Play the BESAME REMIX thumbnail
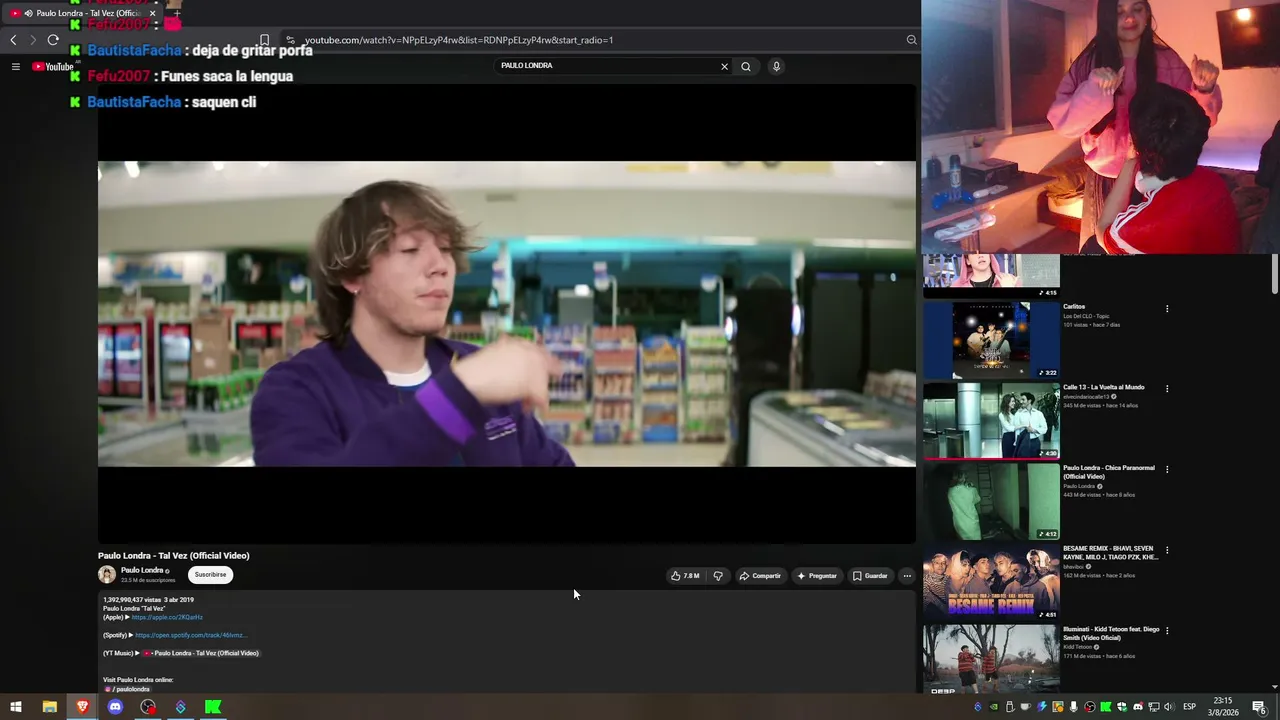 click(991, 582)
